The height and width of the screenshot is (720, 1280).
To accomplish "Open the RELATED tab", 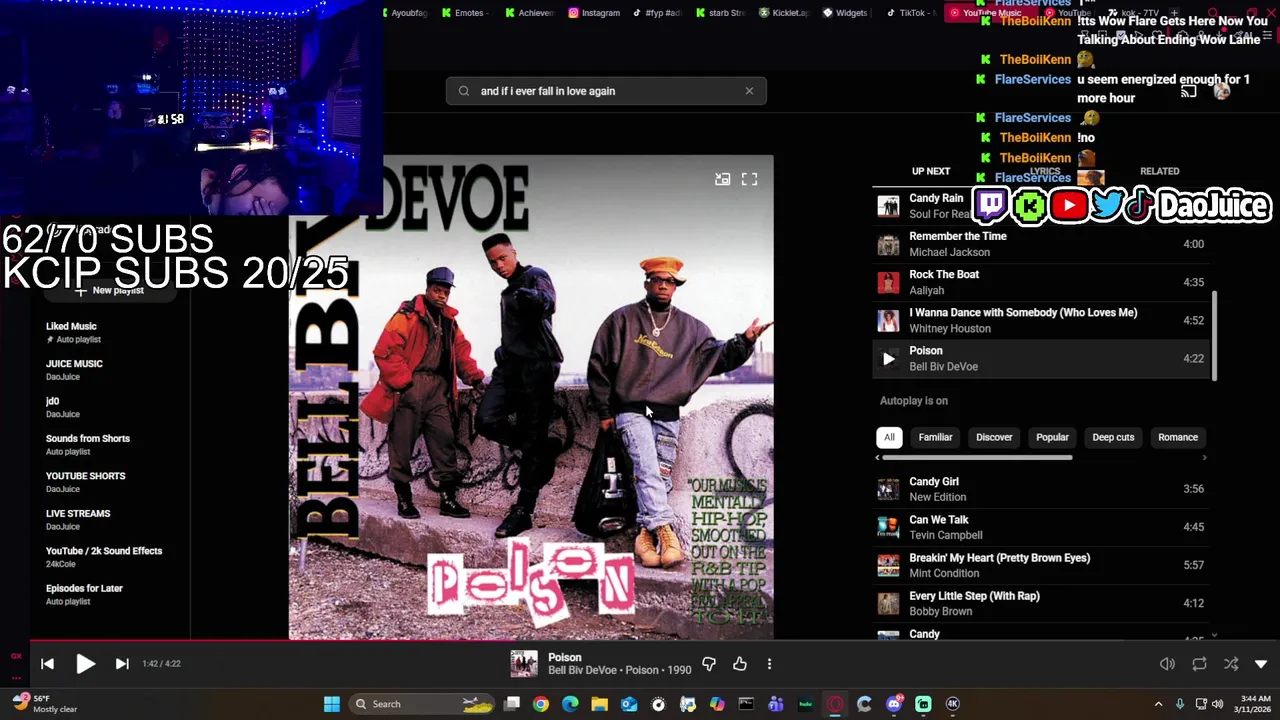I will click(x=1159, y=171).
